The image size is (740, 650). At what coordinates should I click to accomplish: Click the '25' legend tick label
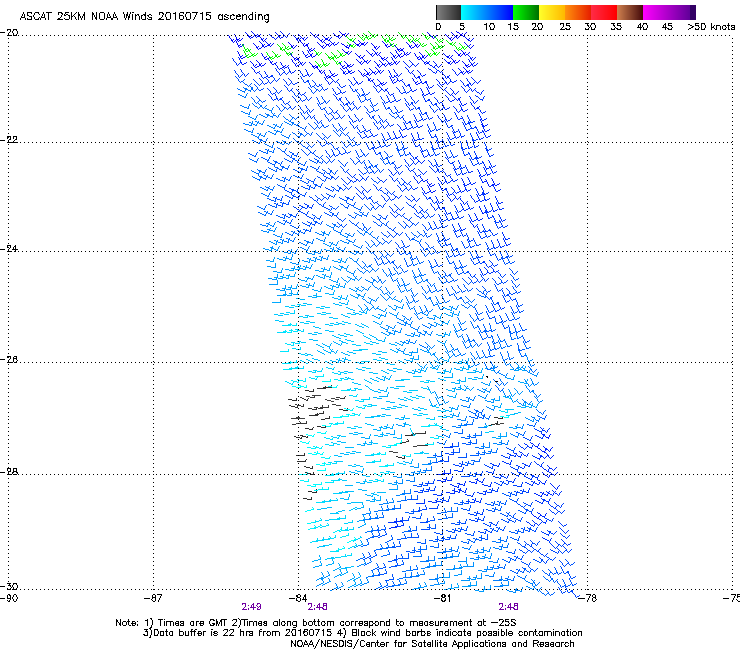565,27
